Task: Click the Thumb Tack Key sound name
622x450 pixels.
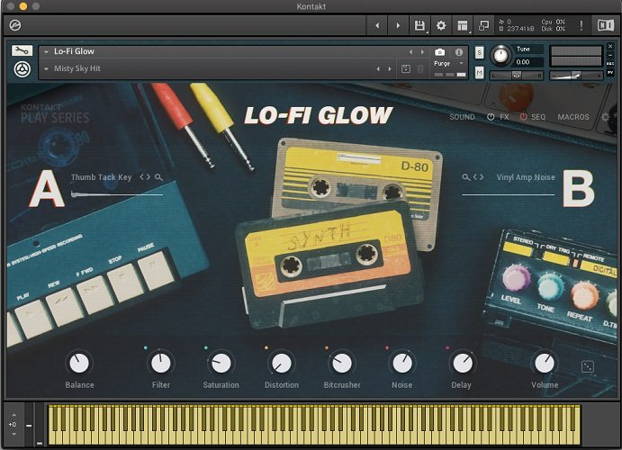Action: [101, 177]
